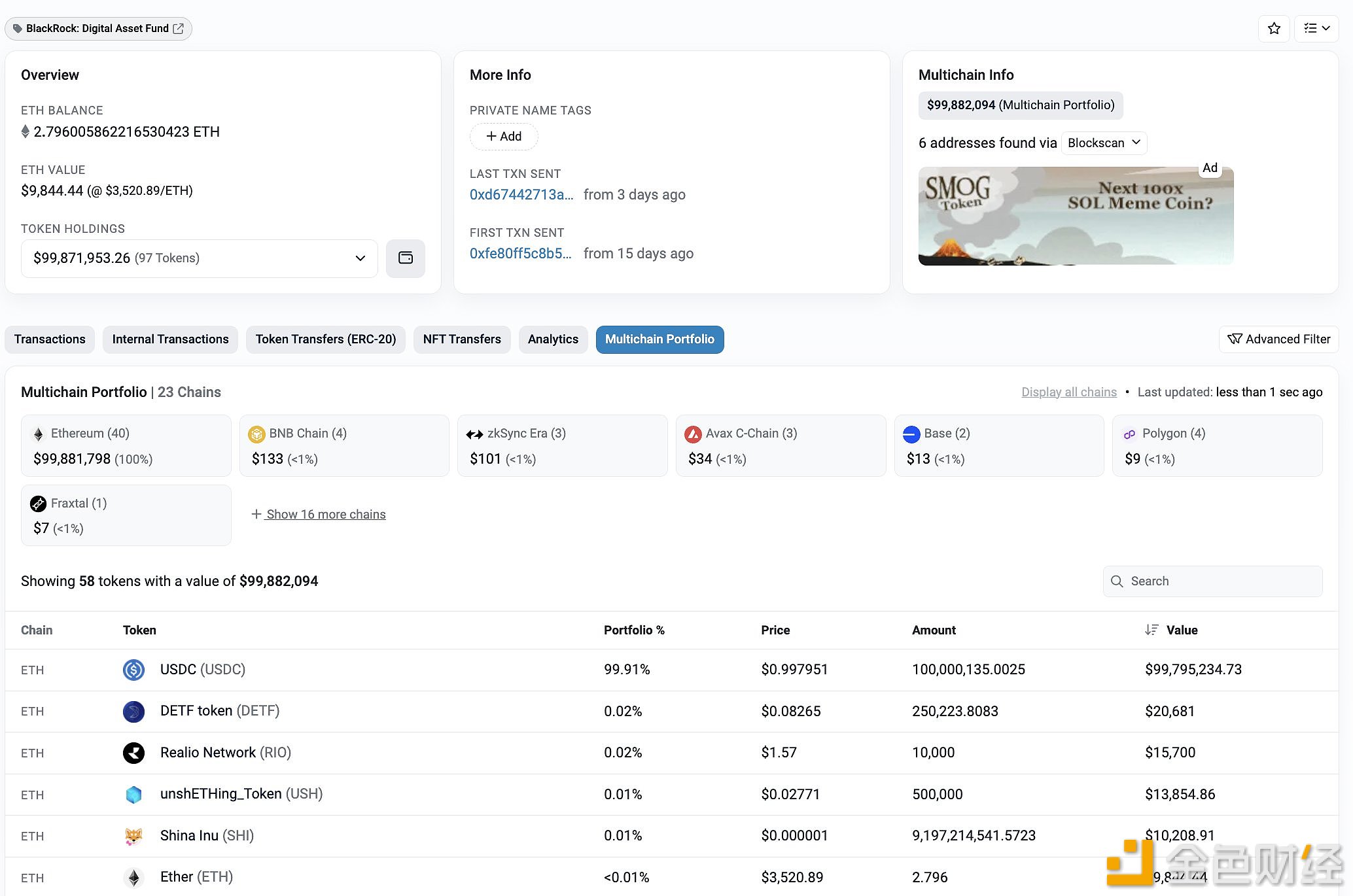Select the Ethereum (40) chain card
Screen dimensions: 1353x896
pyautogui.click(x=126, y=445)
